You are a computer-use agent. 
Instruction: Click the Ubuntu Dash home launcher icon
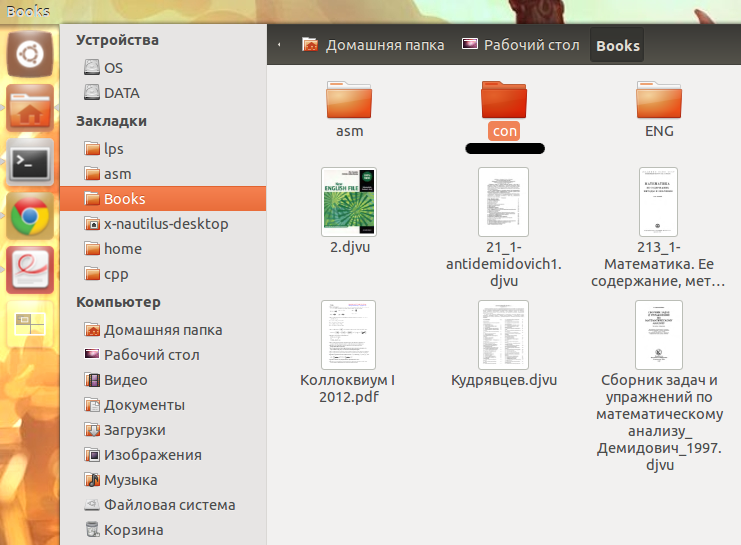point(30,54)
